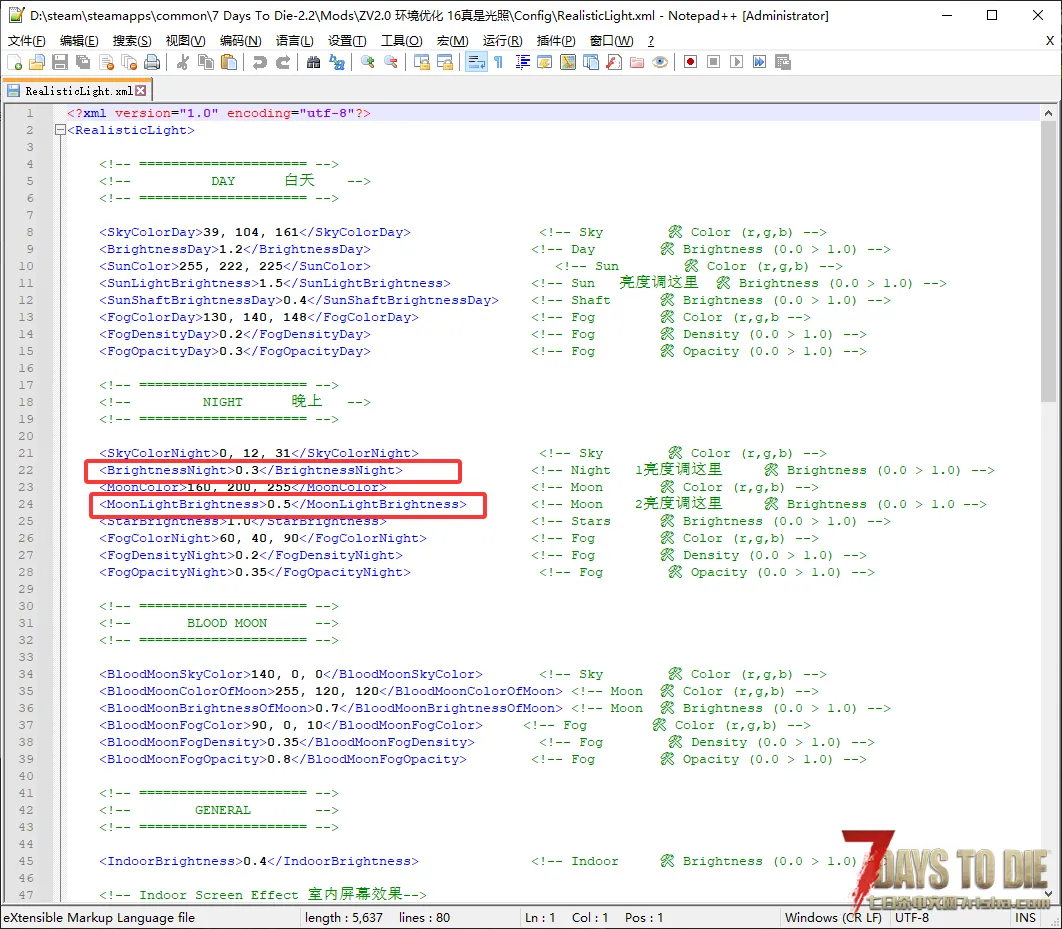Collapse the RealisticLight root node fold marker
Screen dimensions: 1062x929
(x=60, y=130)
